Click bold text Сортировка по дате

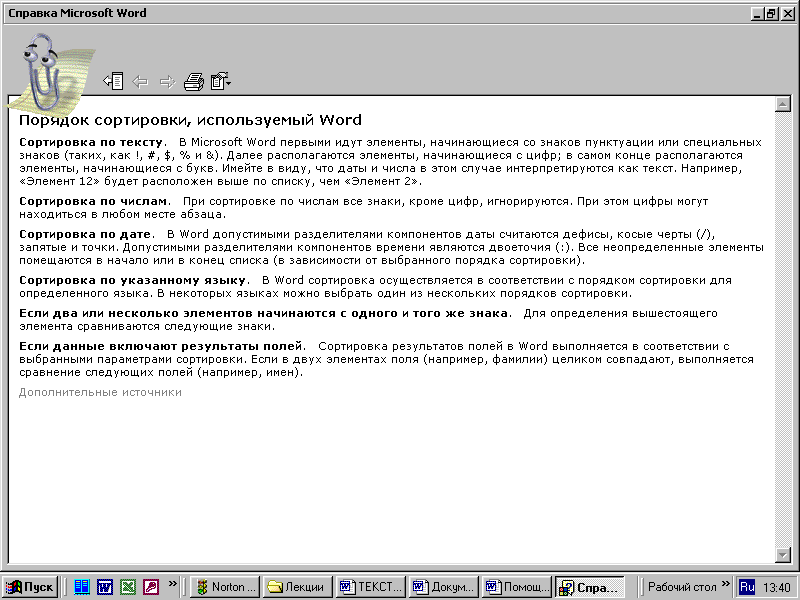[x=85, y=234]
